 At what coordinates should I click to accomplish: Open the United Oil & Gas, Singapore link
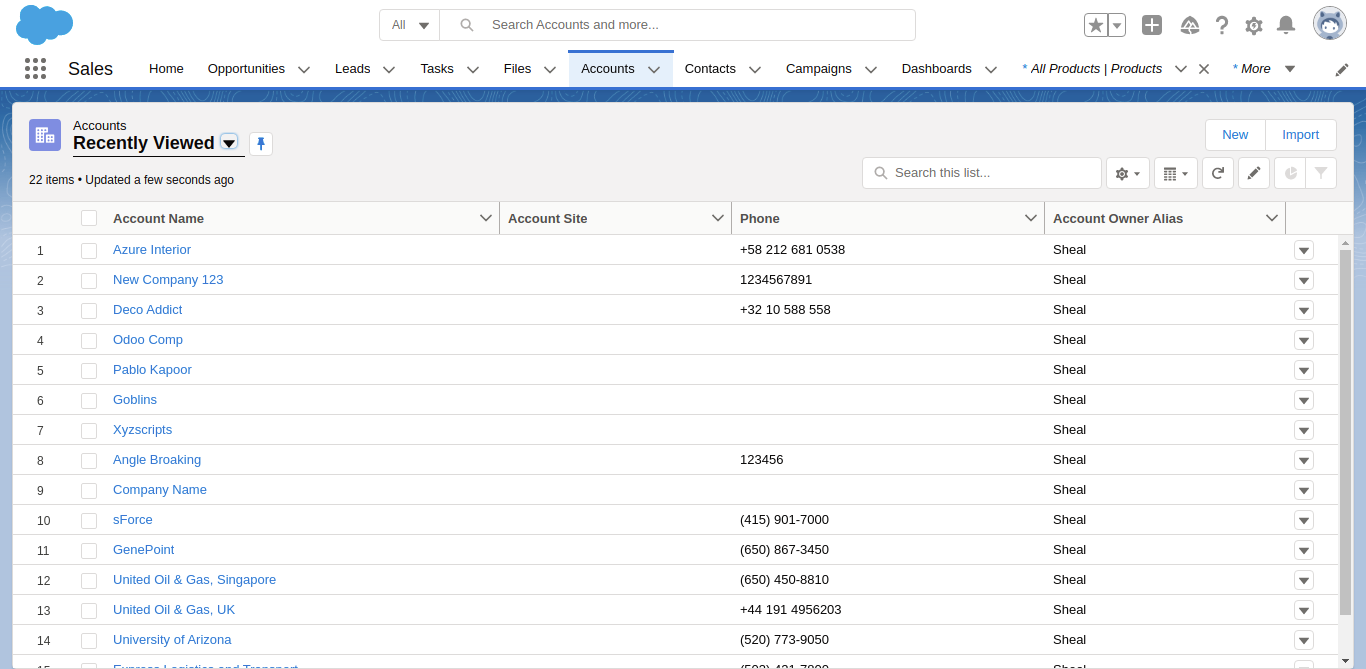pos(194,580)
